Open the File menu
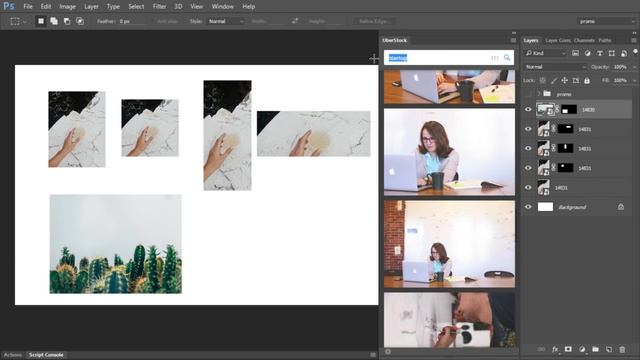This screenshot has height=360, width=640. click(x=28, y=7)
